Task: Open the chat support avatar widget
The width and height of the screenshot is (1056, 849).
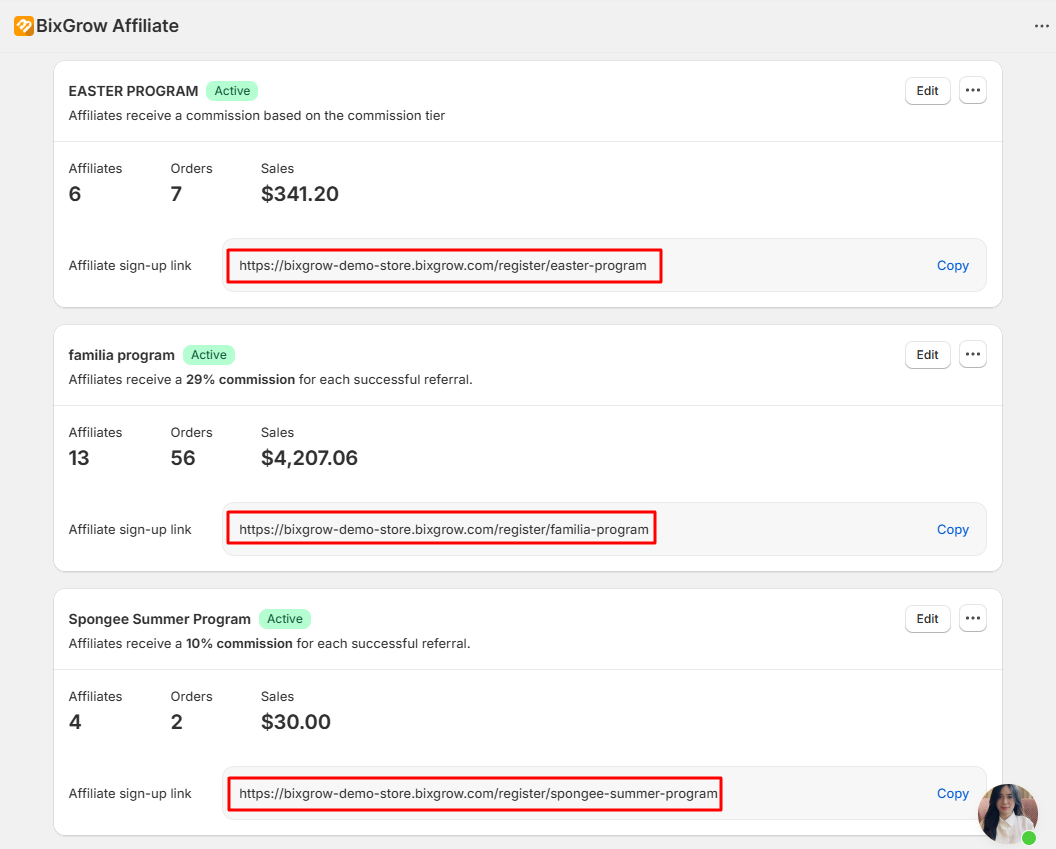Action: (1007, 813)
